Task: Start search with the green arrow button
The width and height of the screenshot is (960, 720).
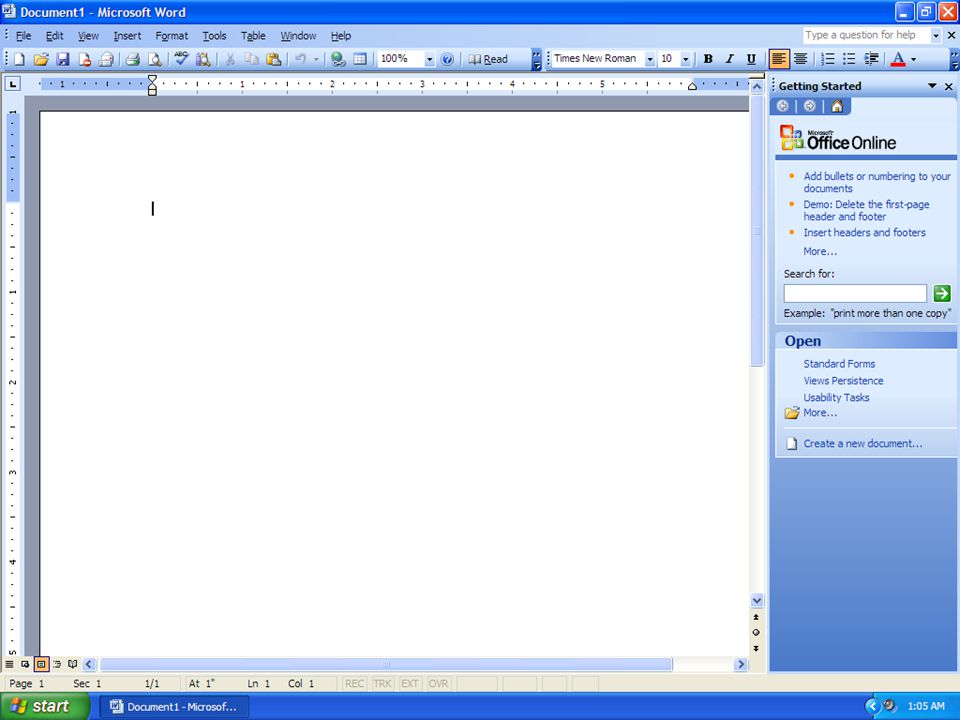Action: point(942,294)
